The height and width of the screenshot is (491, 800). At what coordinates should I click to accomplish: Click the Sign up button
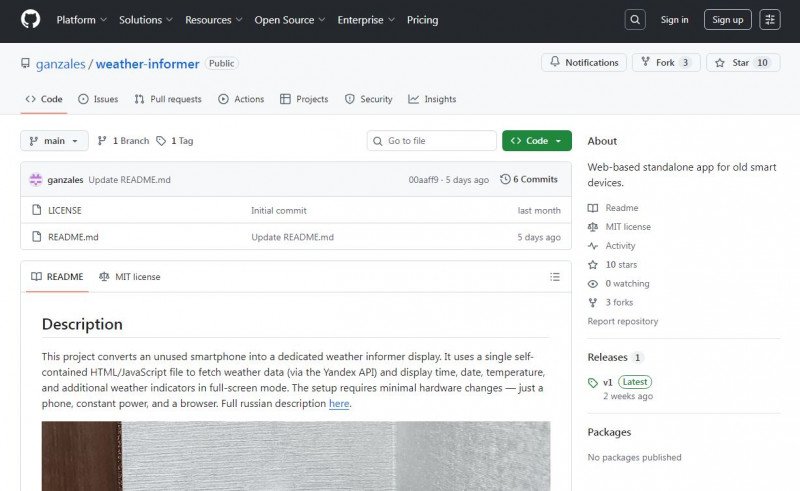pyautogui.click(x=727, y=20)
